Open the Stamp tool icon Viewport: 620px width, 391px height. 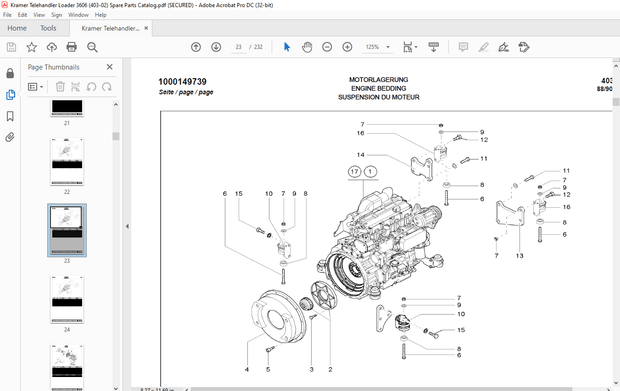click(524, 47)
